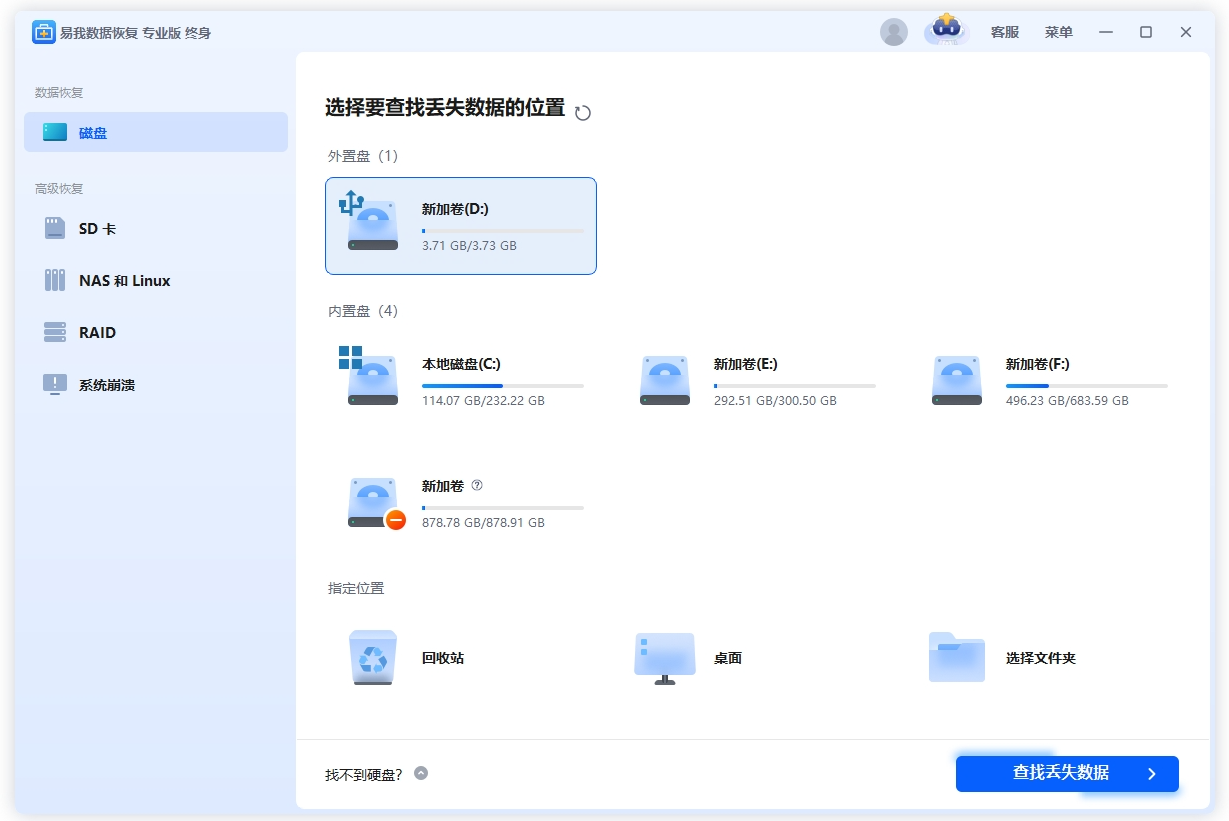The image size is (1229, 821).
Task: Click the F: drive usage bar
Action: pos(1087,385)
